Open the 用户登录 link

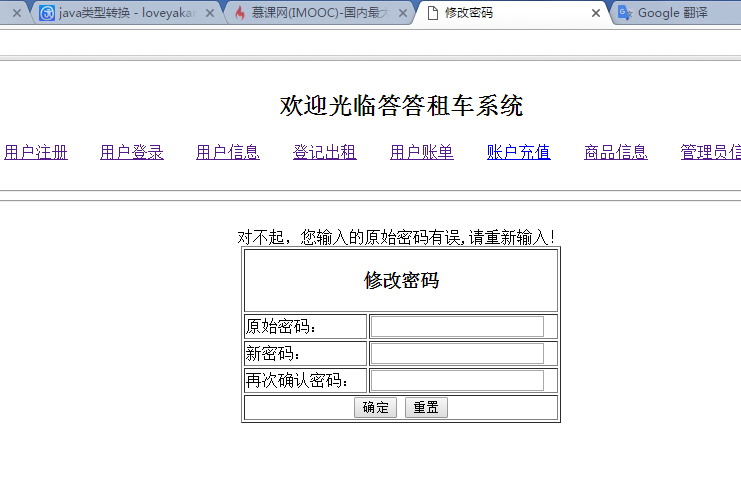coord(132,153)
